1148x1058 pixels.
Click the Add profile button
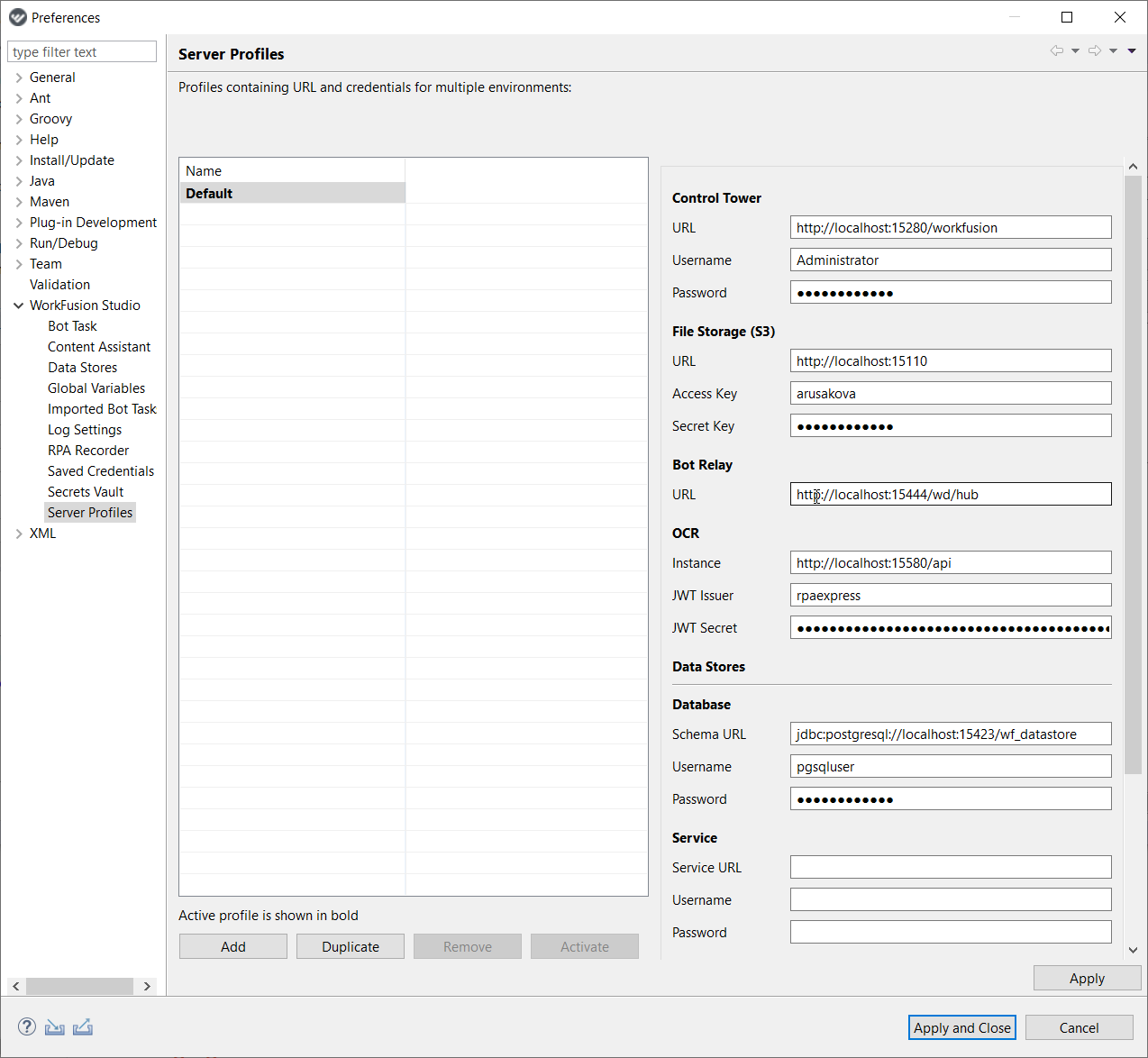233,946
